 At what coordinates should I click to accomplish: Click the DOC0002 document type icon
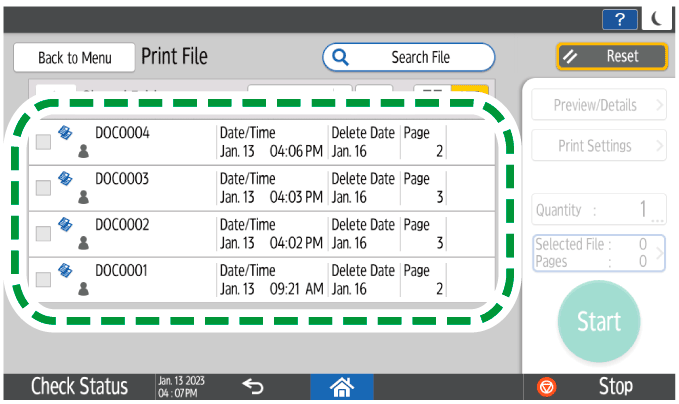pos(66,225)
